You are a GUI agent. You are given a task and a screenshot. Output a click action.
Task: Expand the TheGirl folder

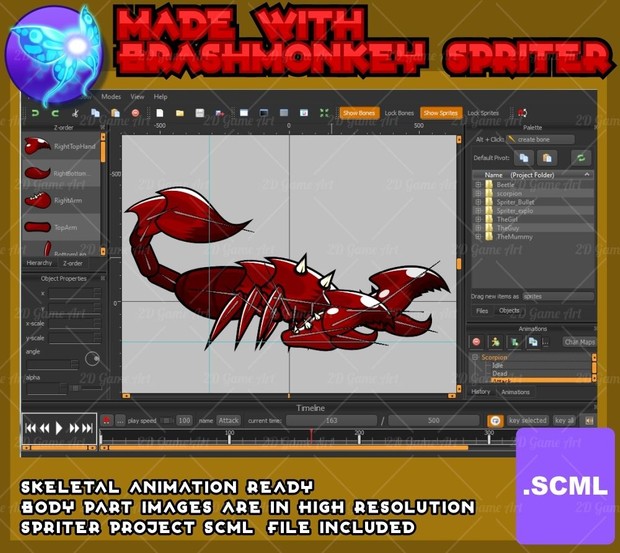478,219
